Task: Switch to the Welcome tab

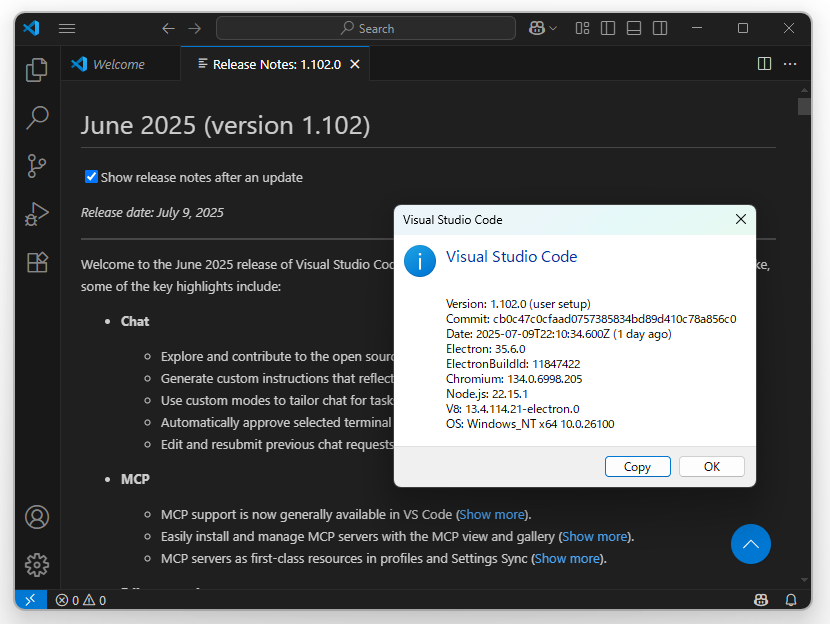Action: 120,63
